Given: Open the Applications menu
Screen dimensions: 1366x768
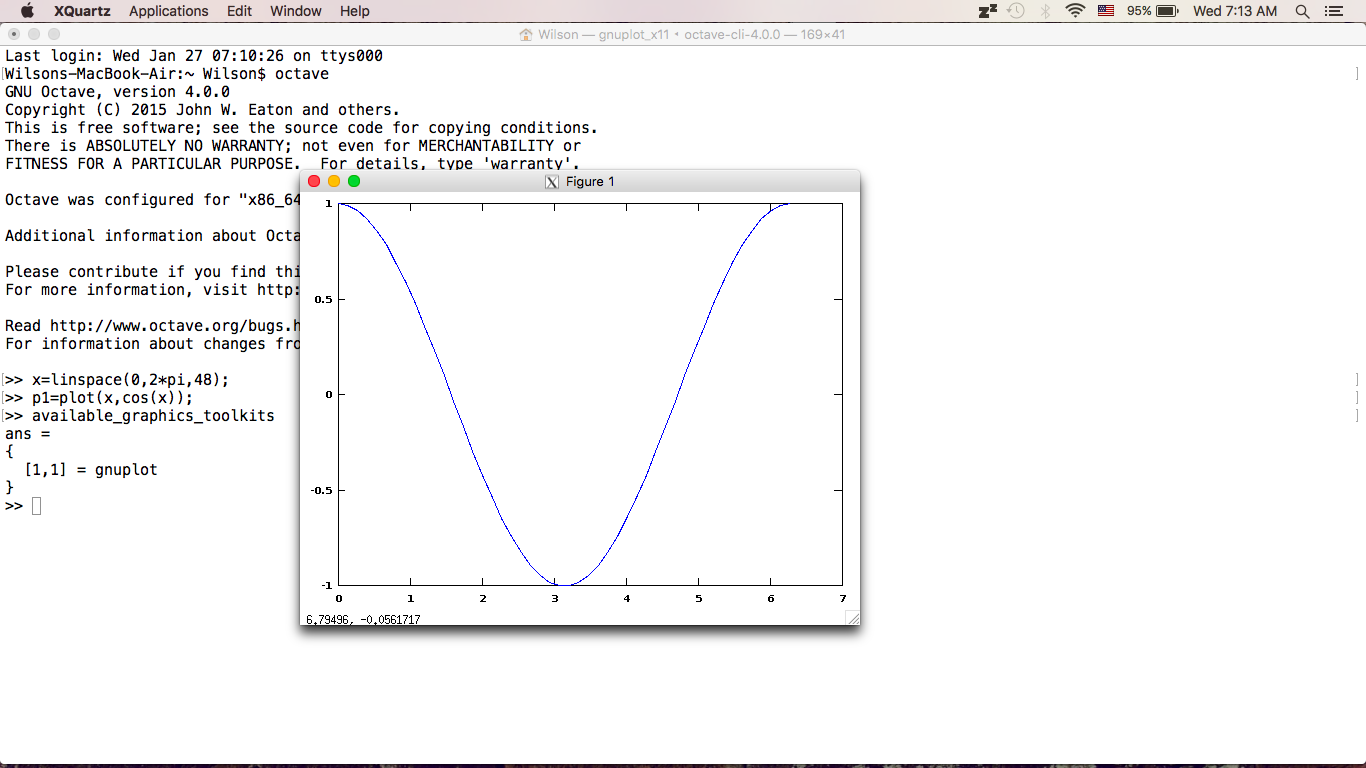Looking at the screenshot, I should point(169,11).
